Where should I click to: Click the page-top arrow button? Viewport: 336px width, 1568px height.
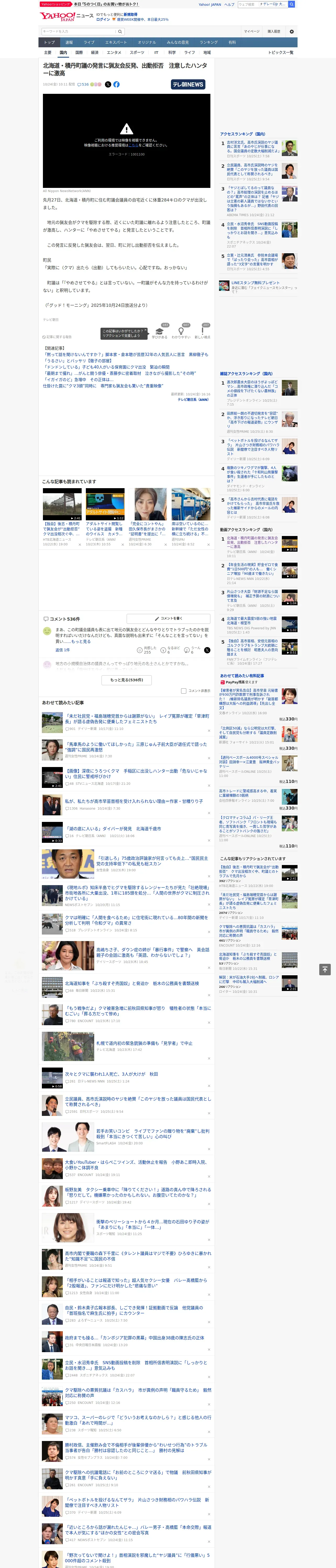[x=325, y=969]
